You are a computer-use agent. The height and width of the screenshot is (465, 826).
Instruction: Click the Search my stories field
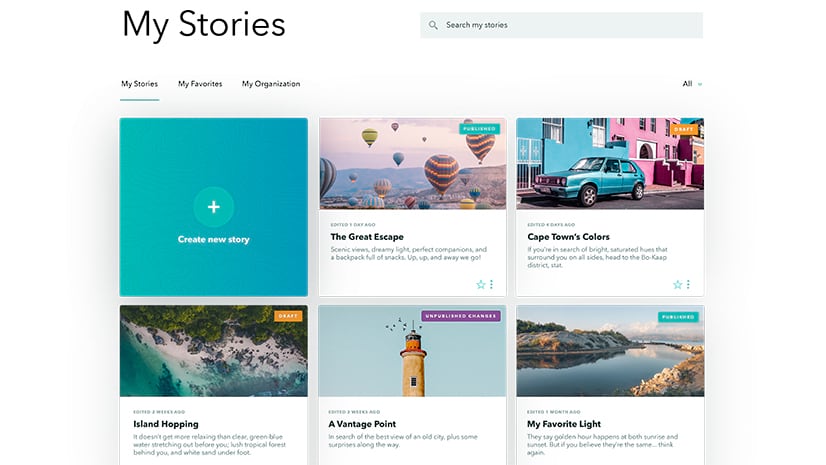[x=570, y=25]
